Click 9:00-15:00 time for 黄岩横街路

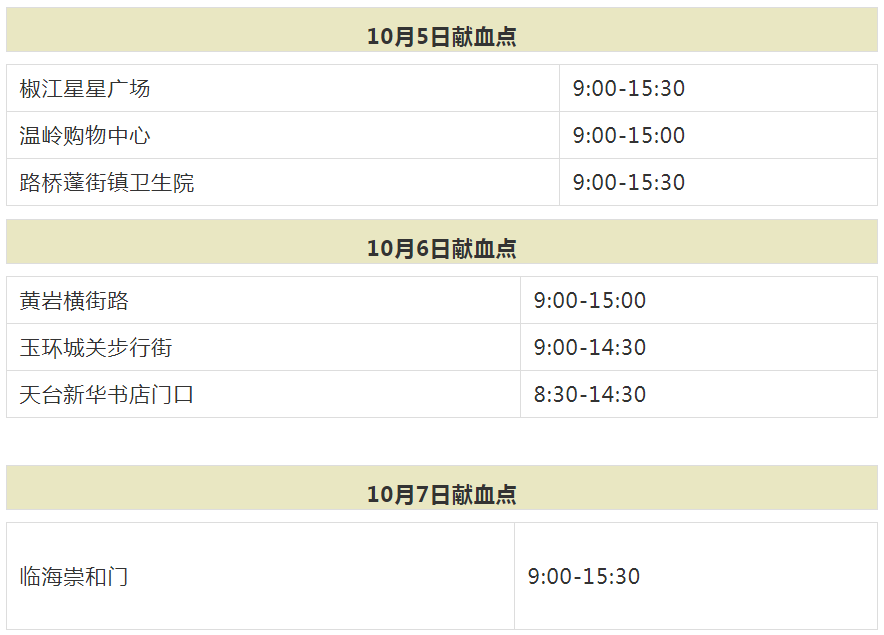coord(699,300)
